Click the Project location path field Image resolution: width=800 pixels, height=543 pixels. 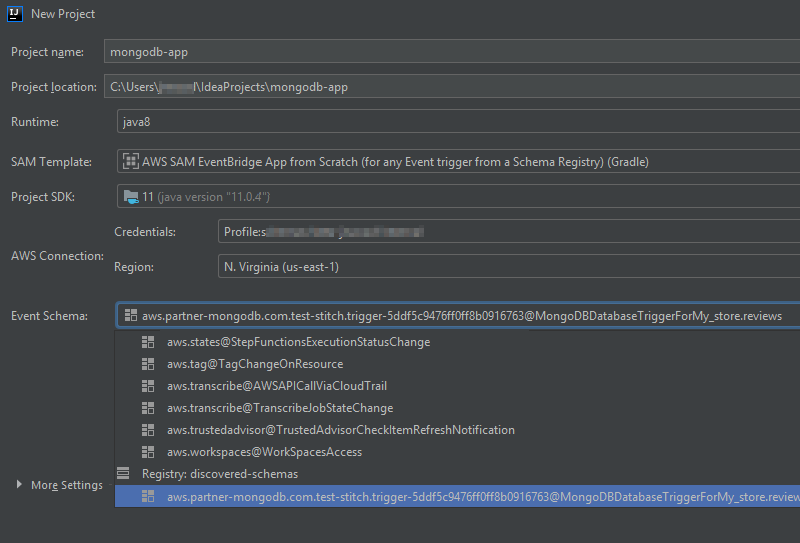tap(452, 87)
